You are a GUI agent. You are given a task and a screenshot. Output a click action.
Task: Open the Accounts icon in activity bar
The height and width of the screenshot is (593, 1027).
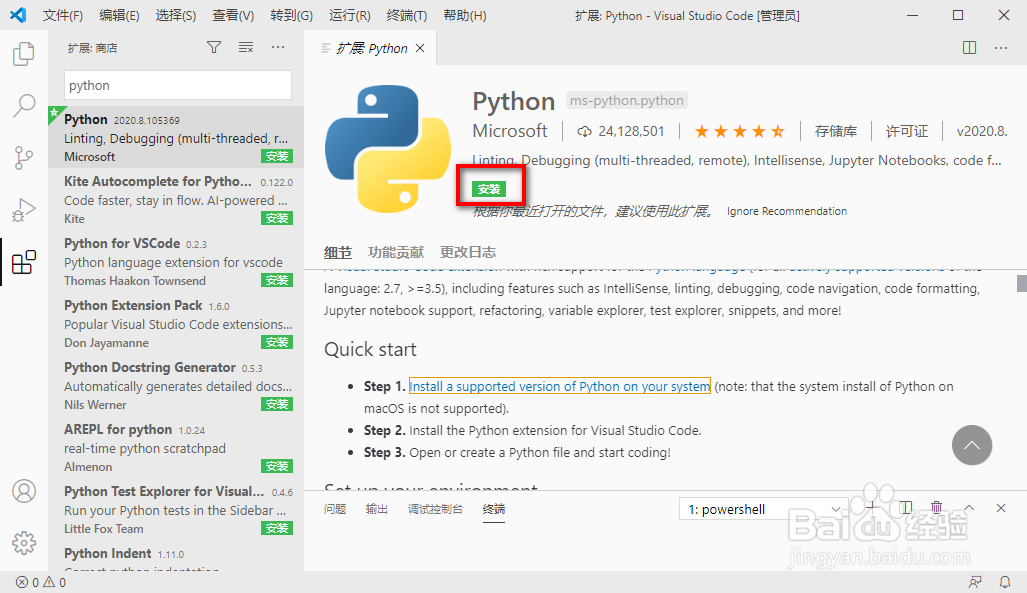[24, 491]
